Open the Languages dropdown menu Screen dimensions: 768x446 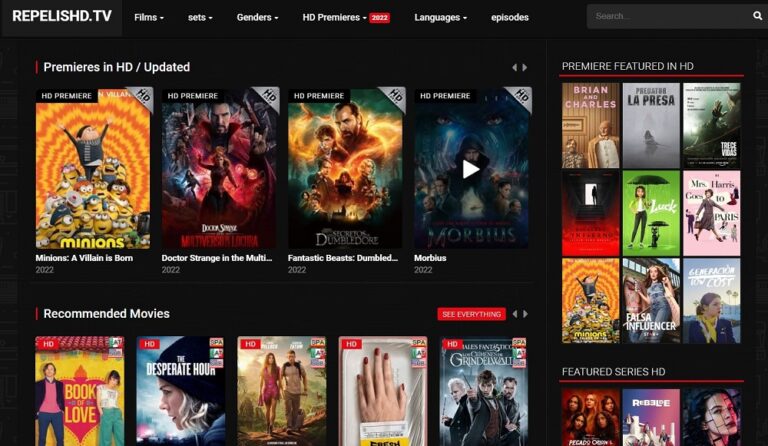[440, 17]
